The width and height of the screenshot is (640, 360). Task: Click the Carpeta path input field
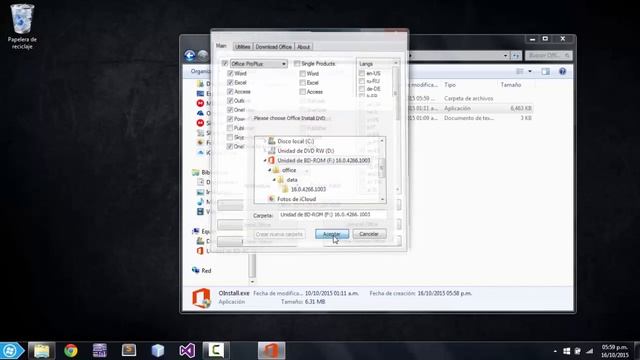coord(332,215)
